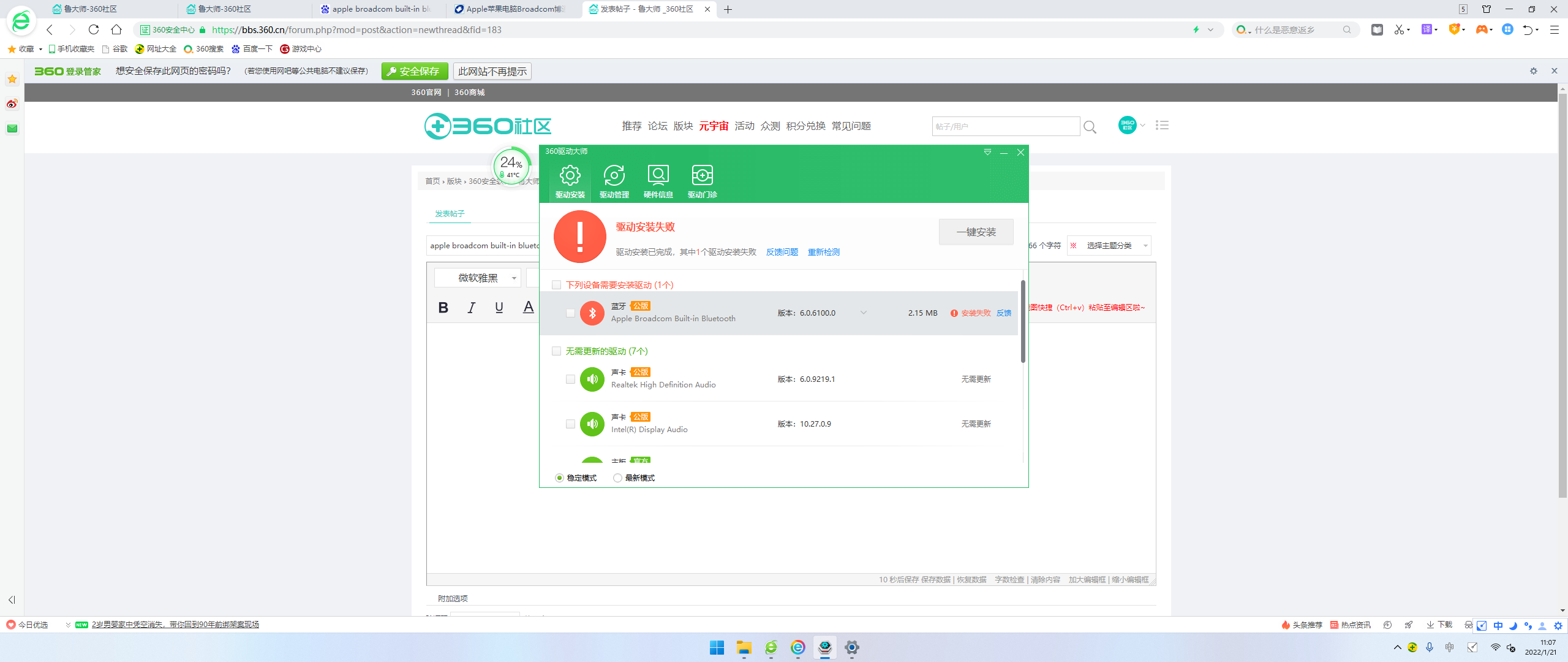The width and height of the screenshot is (1568, 662).
Task: Click the Bluetooth device icon in driver list
Action: (592, 313)
